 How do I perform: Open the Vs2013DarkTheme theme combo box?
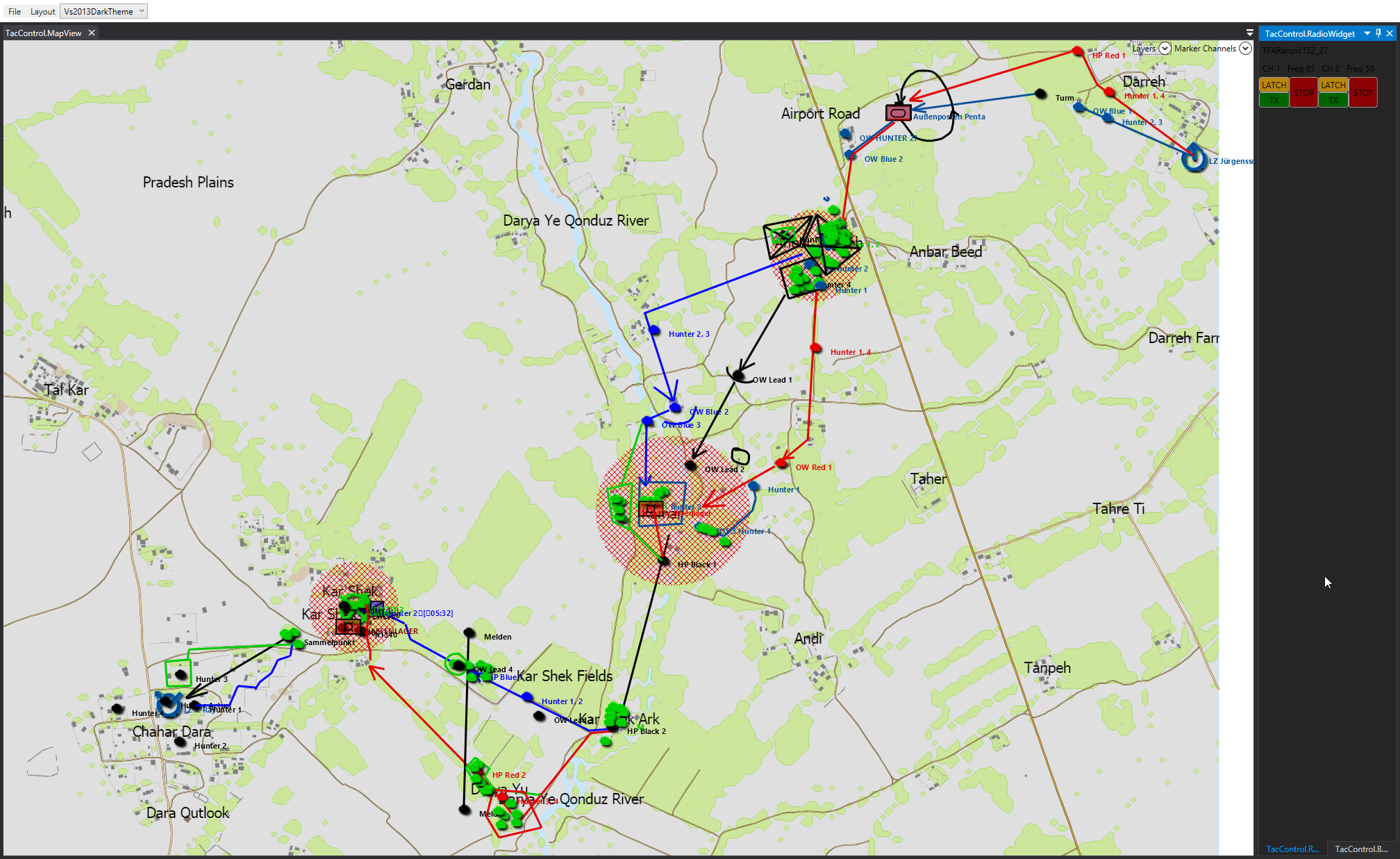point(104,11)
